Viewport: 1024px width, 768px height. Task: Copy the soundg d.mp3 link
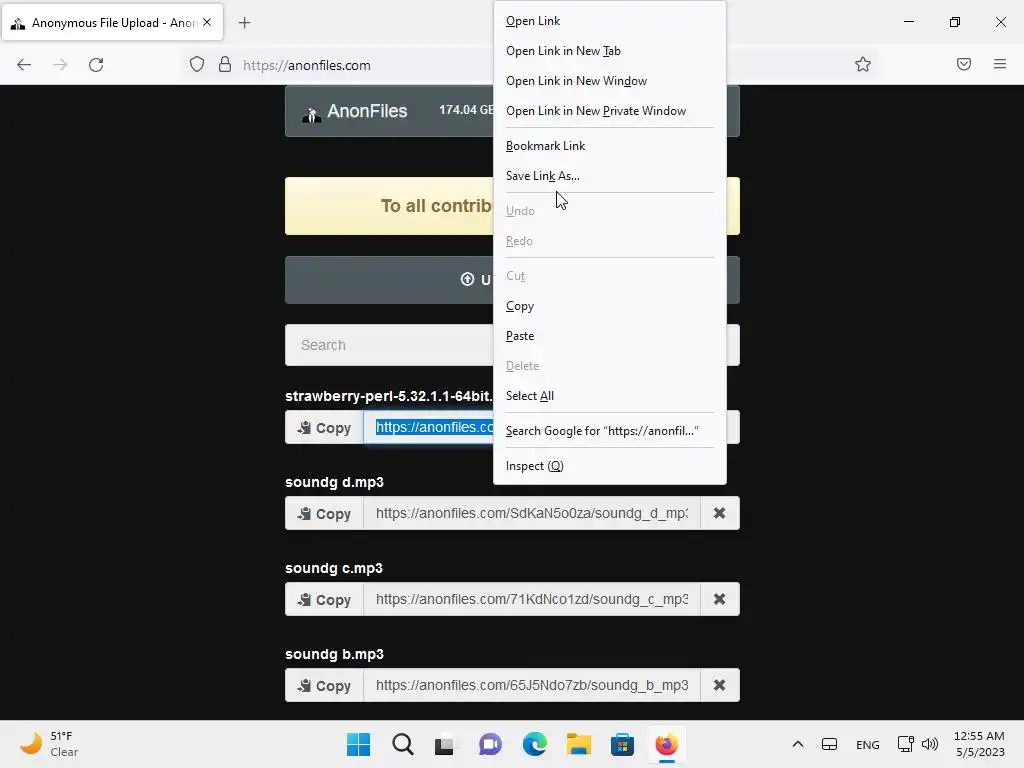click(325, 513)
